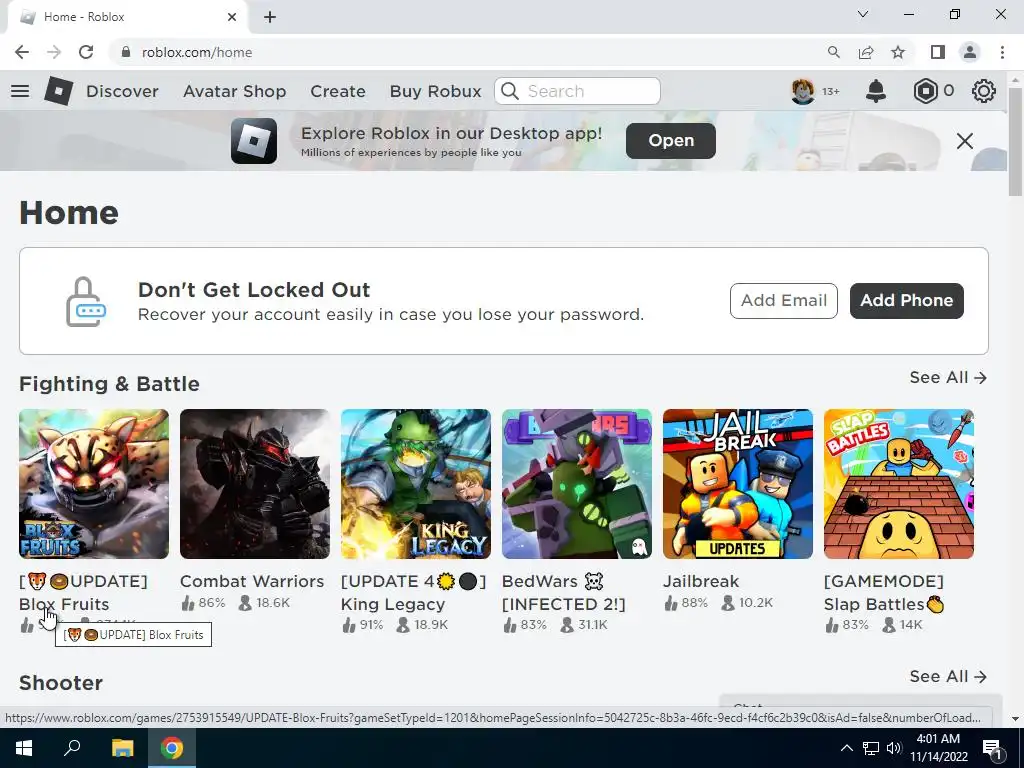Image resolution: width=1024 pixels, height=768 pixels.
Task: Click the BedWars [INFECTED 2!] title
Action: point(564,593)
